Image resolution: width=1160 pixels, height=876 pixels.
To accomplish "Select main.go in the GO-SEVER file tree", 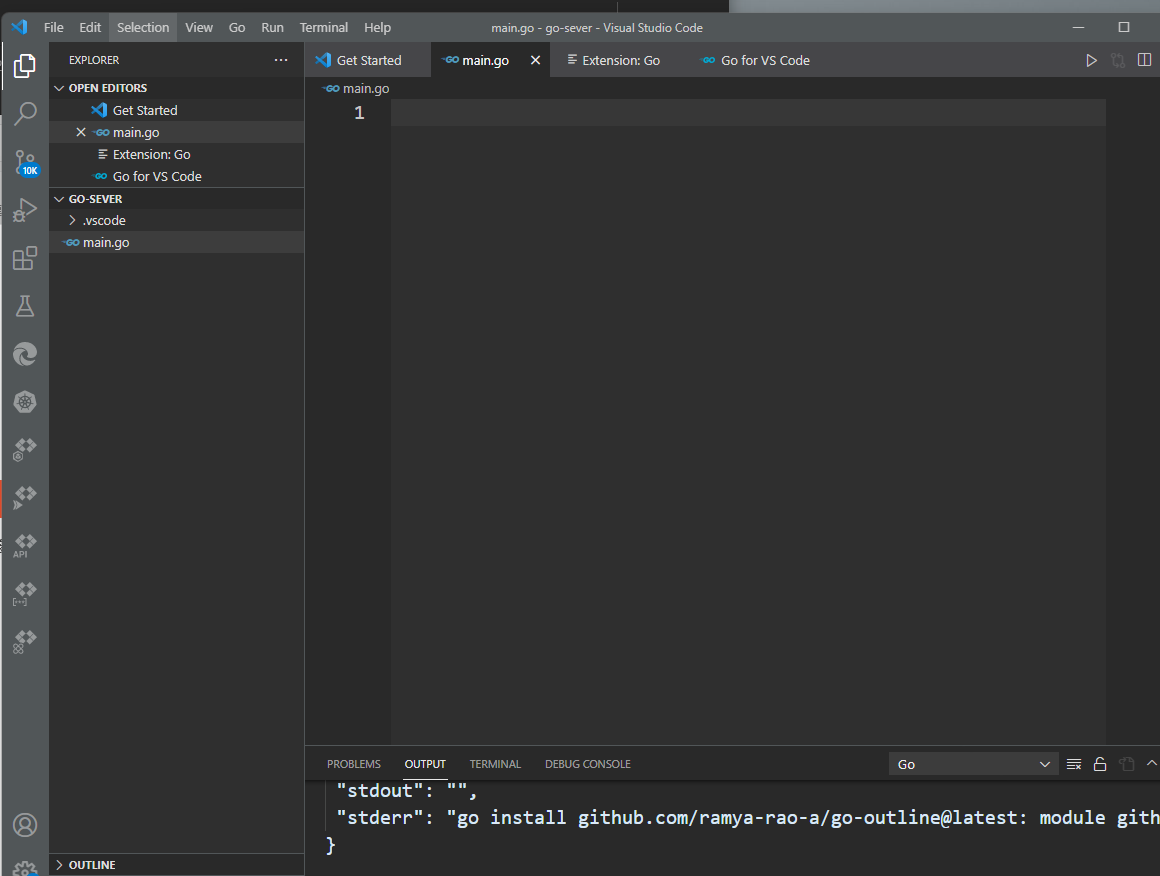I will coord(106,242).
